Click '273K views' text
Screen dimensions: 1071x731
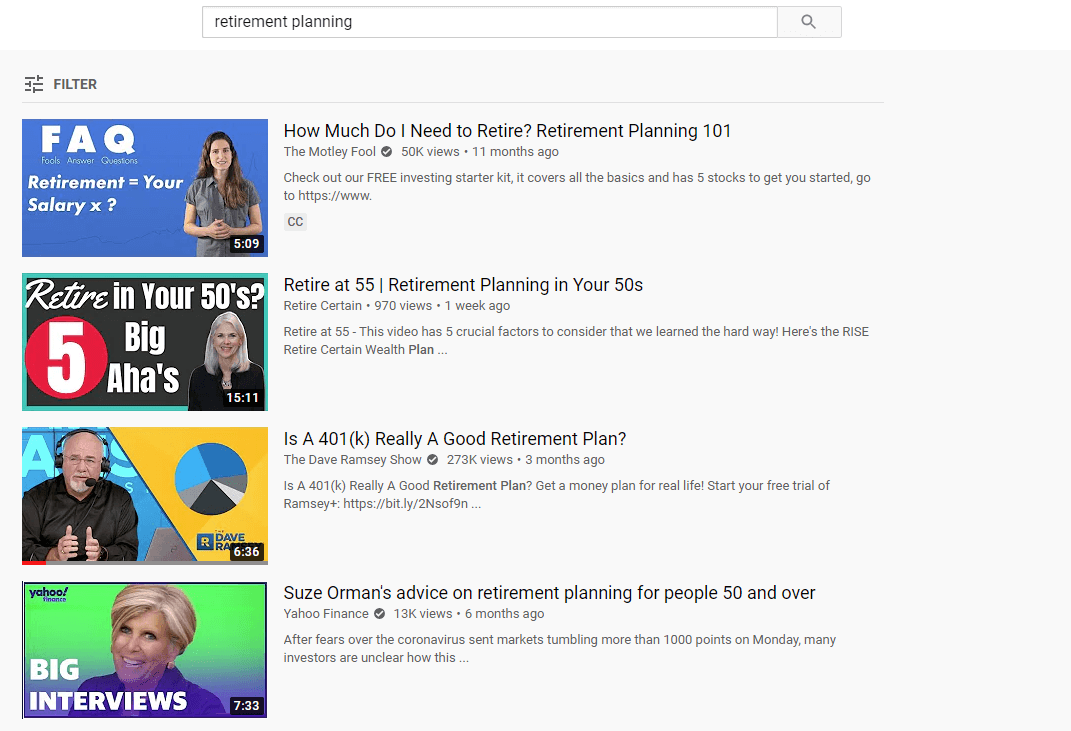479,460
